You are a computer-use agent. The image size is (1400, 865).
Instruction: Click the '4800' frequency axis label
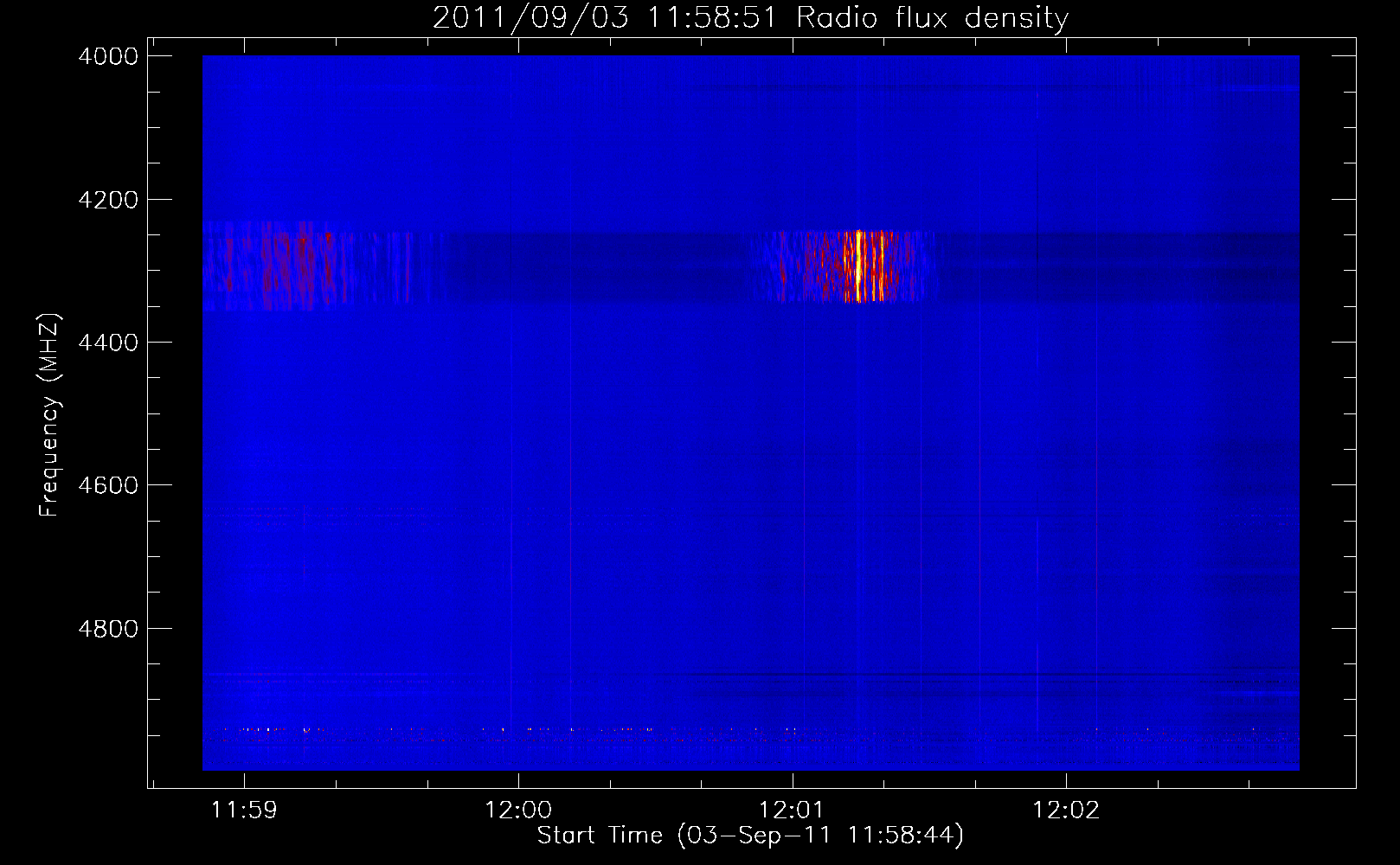coord(108,629)
